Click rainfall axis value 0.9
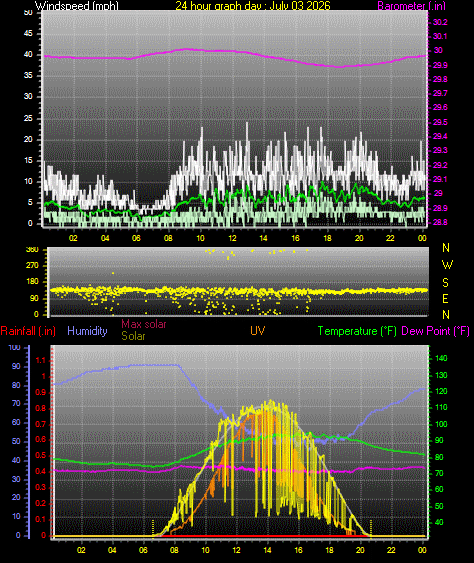Image resolution: width=474 pixels, height=563 pixels. [41, 392]
